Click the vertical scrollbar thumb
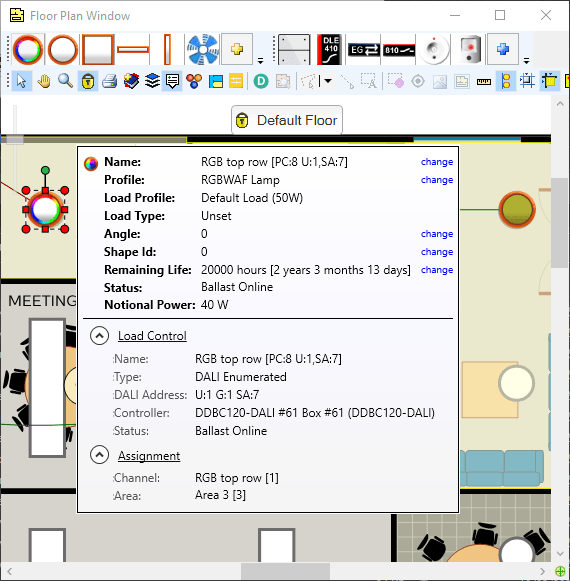 pos(560,222)
